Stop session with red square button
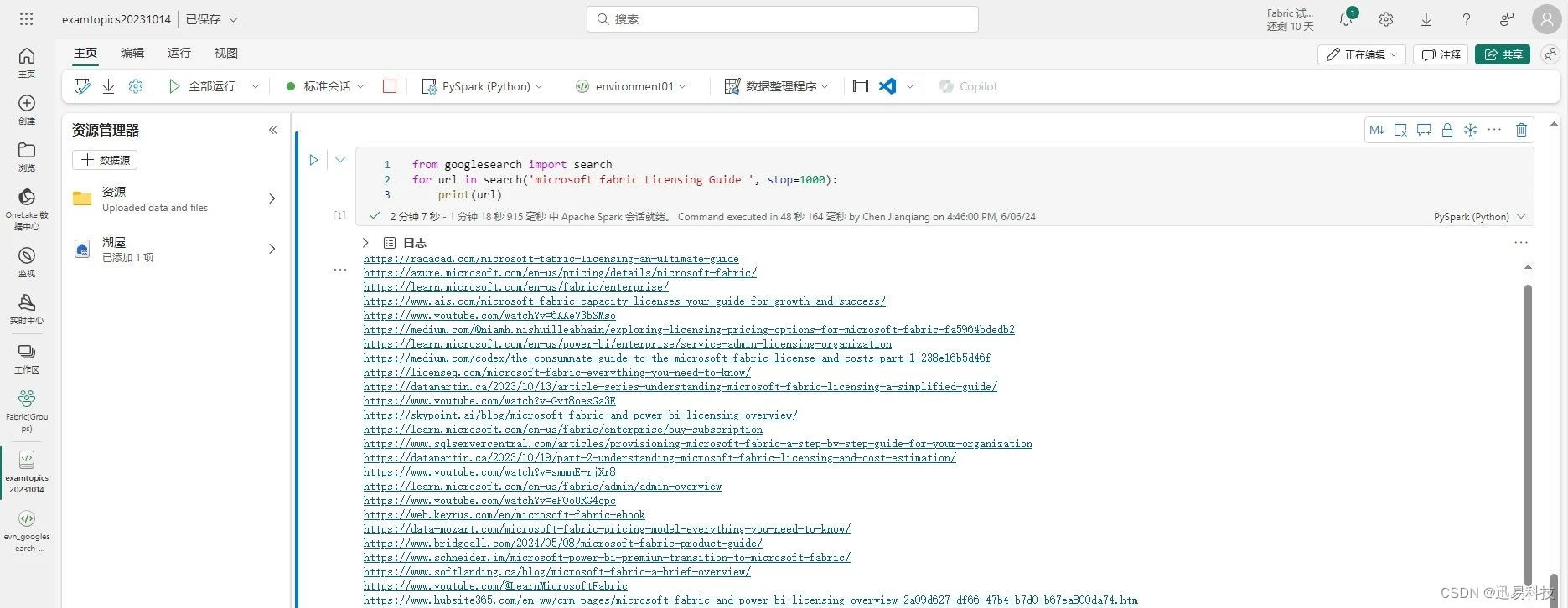The height and width of the screenshot is (608, 1568). click(x=390, y=86)
